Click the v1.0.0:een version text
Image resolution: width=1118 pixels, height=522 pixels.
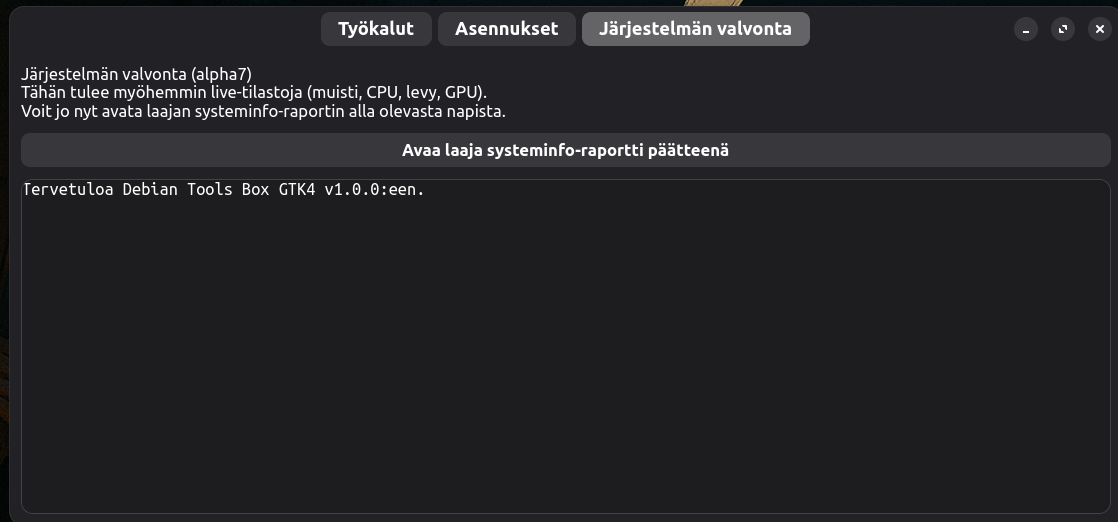click(374, 190)
